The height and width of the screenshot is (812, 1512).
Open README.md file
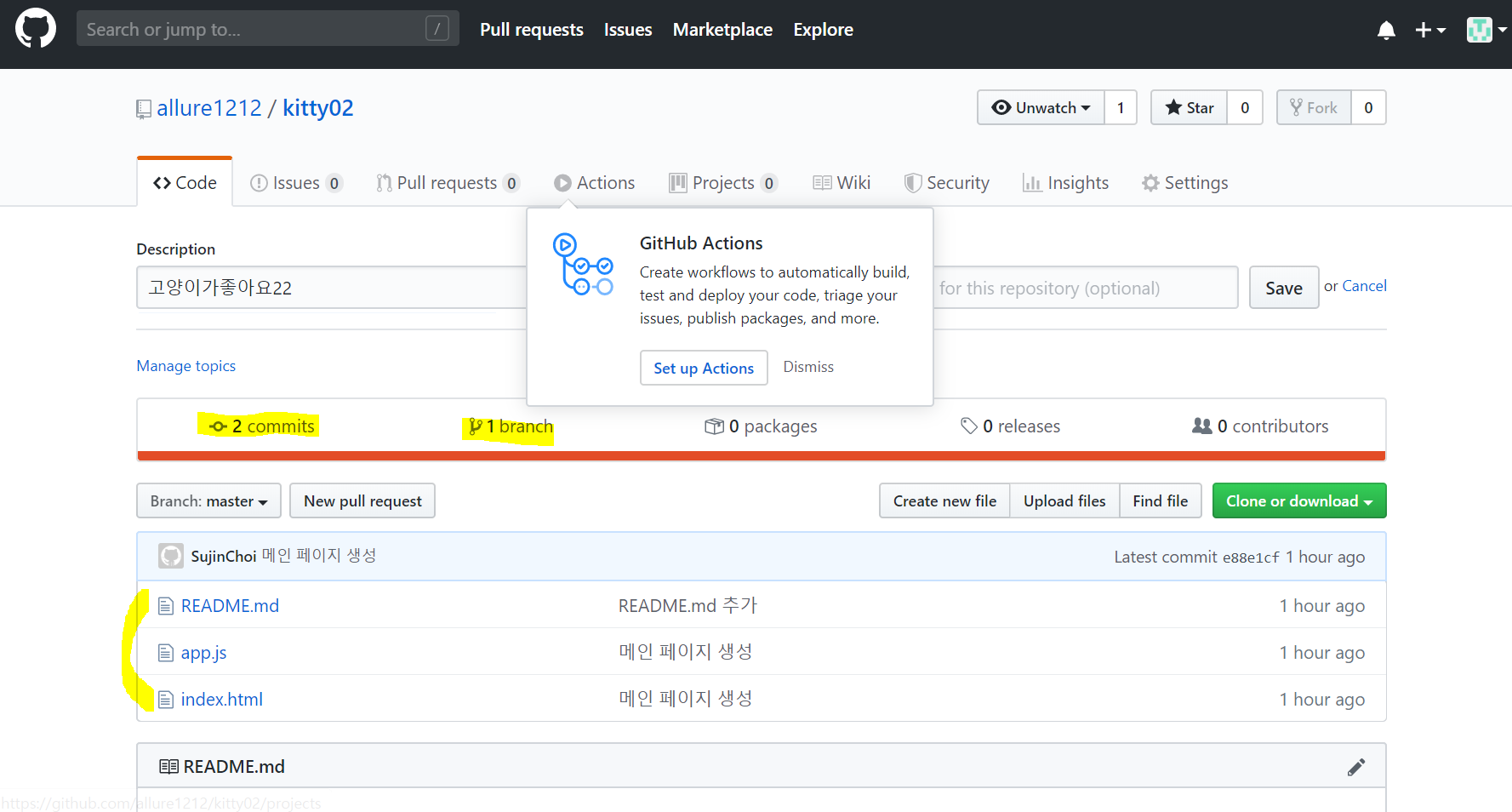coord(230,606)
